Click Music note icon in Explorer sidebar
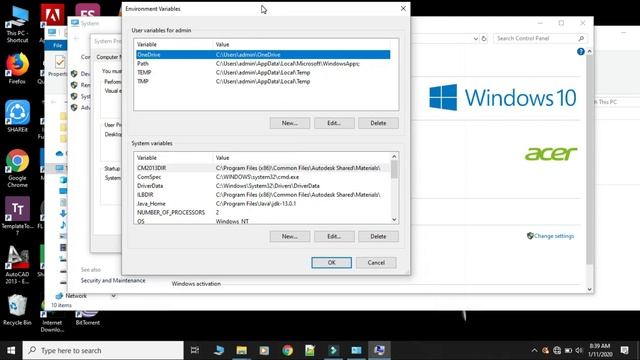This screenshot has width=640, height=360. pyautogui.click(x=63, y=224)
